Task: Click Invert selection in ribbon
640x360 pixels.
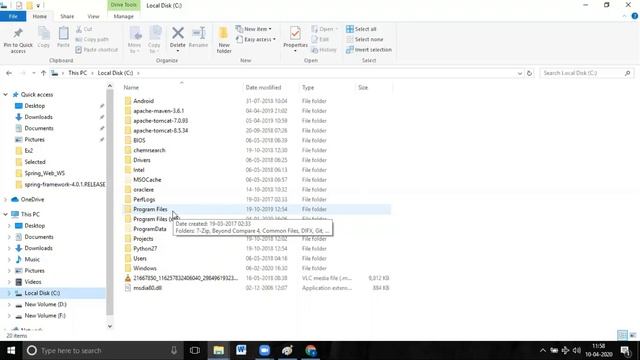Action: click(369, 49)
